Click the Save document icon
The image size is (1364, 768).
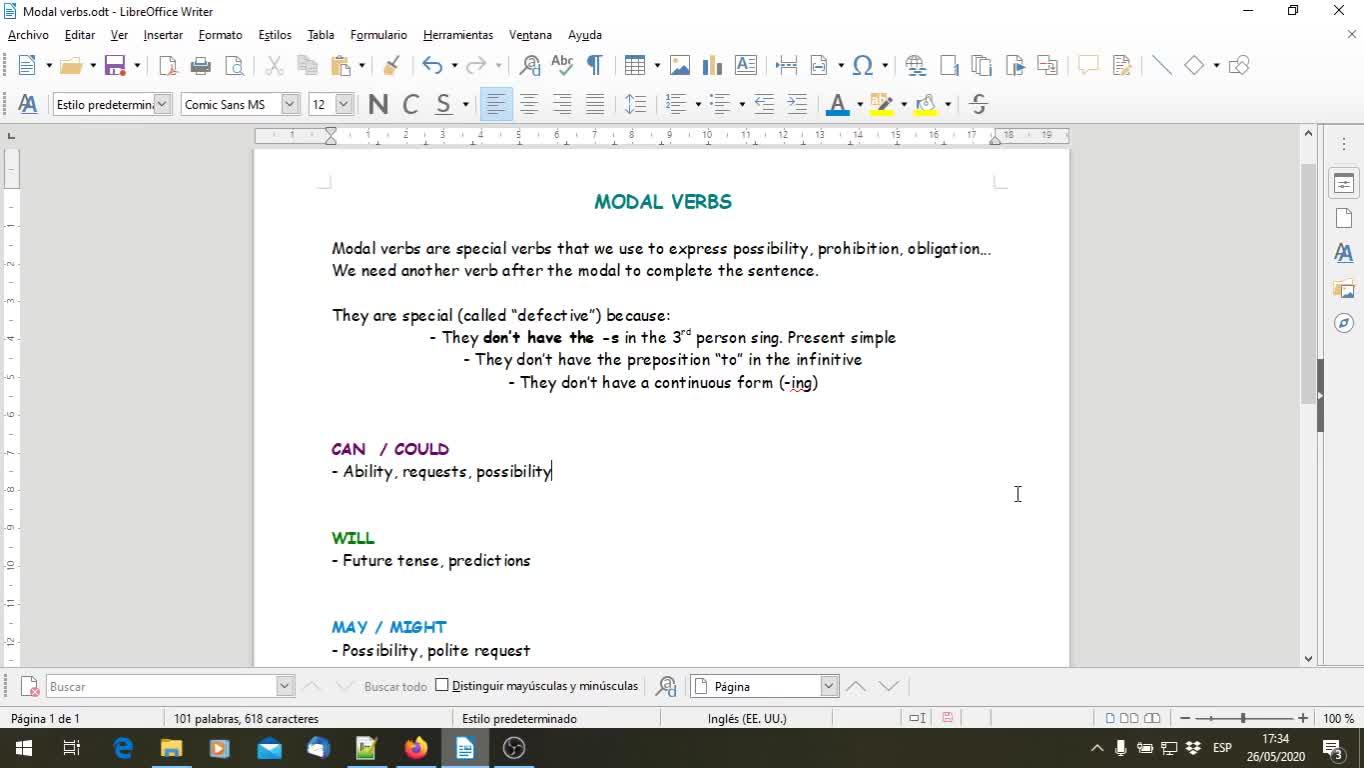click(x=115, y=66)
